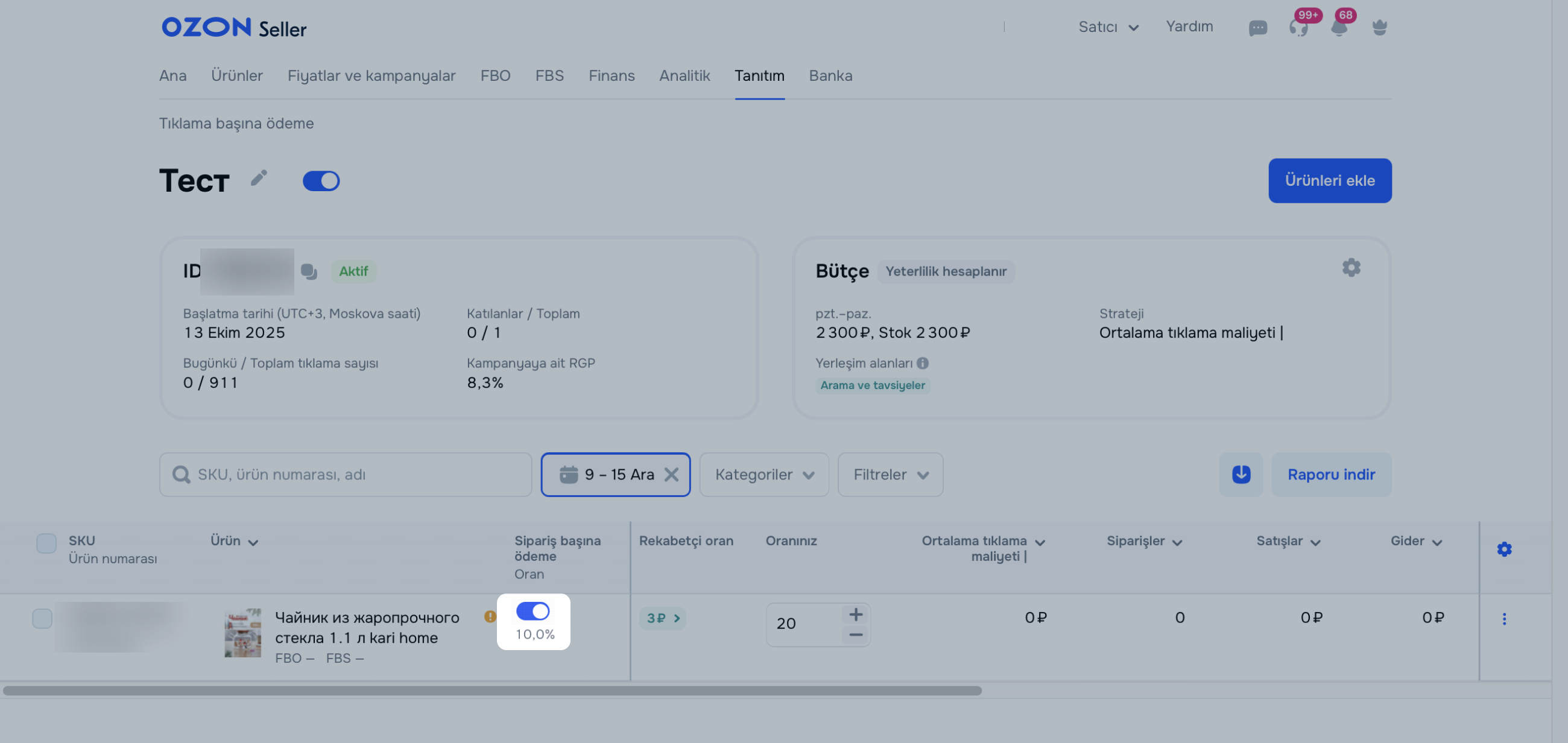Open the Satıcı account dropdown
This screenshot has width=1568, height=743.
click(1107, 27)
